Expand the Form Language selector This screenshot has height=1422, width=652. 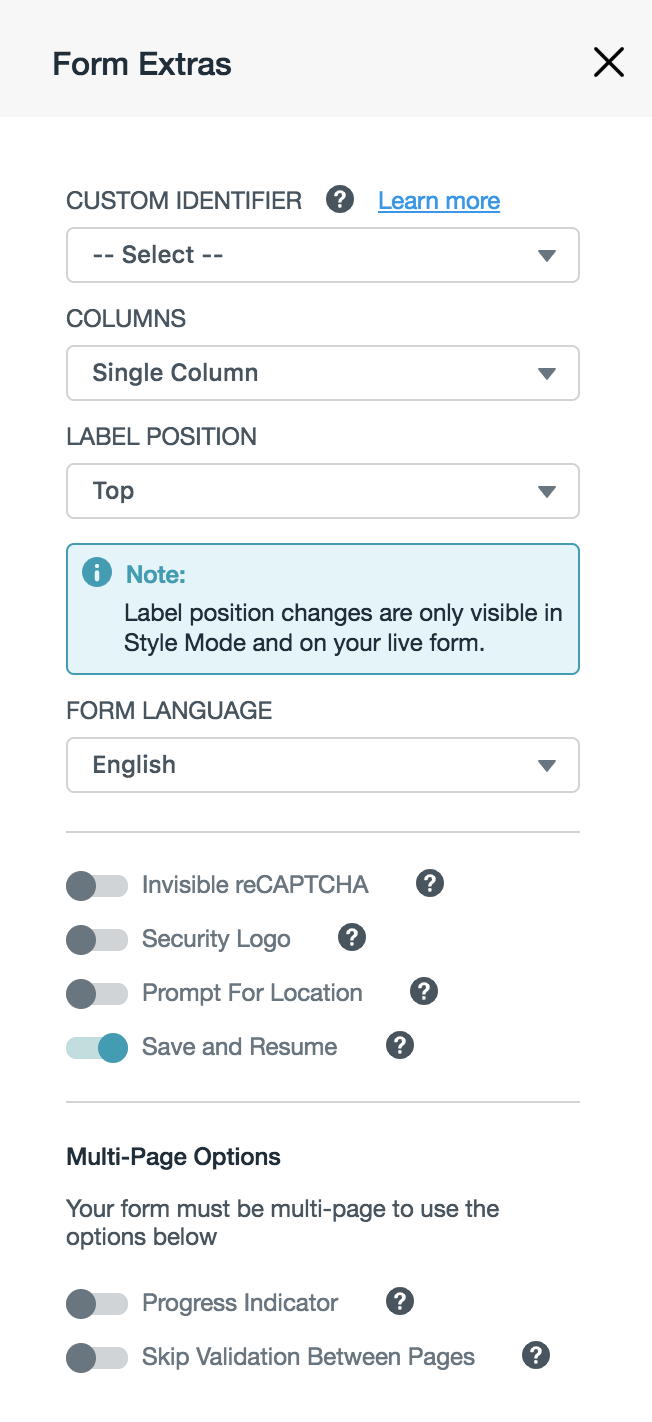[322, 765]
